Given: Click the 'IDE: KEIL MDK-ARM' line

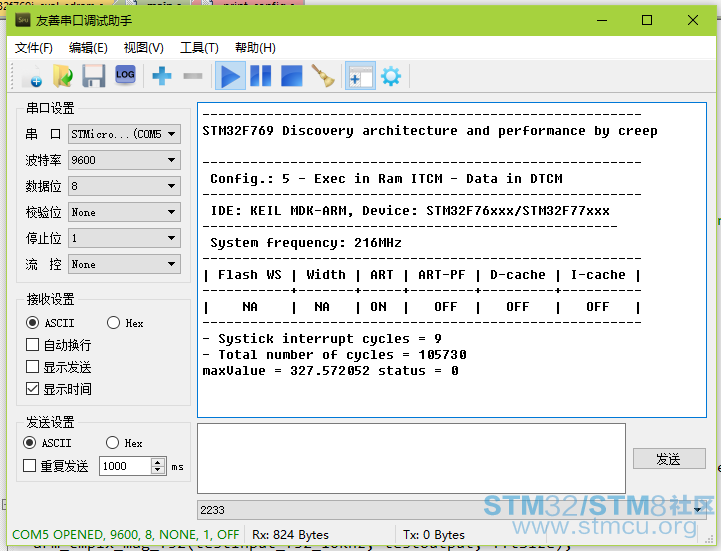Looking at the screenshot, I should tap(410, 211).
